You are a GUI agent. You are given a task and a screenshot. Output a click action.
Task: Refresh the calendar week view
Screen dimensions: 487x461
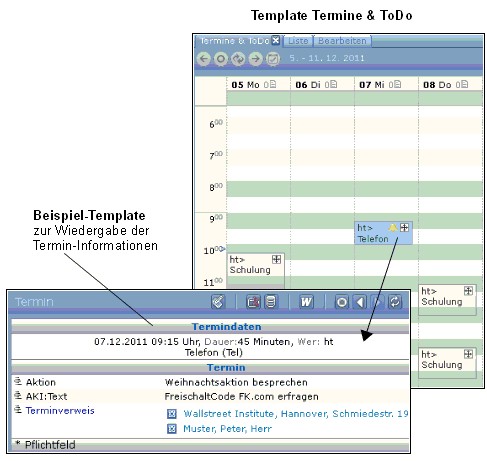point(238,59)
